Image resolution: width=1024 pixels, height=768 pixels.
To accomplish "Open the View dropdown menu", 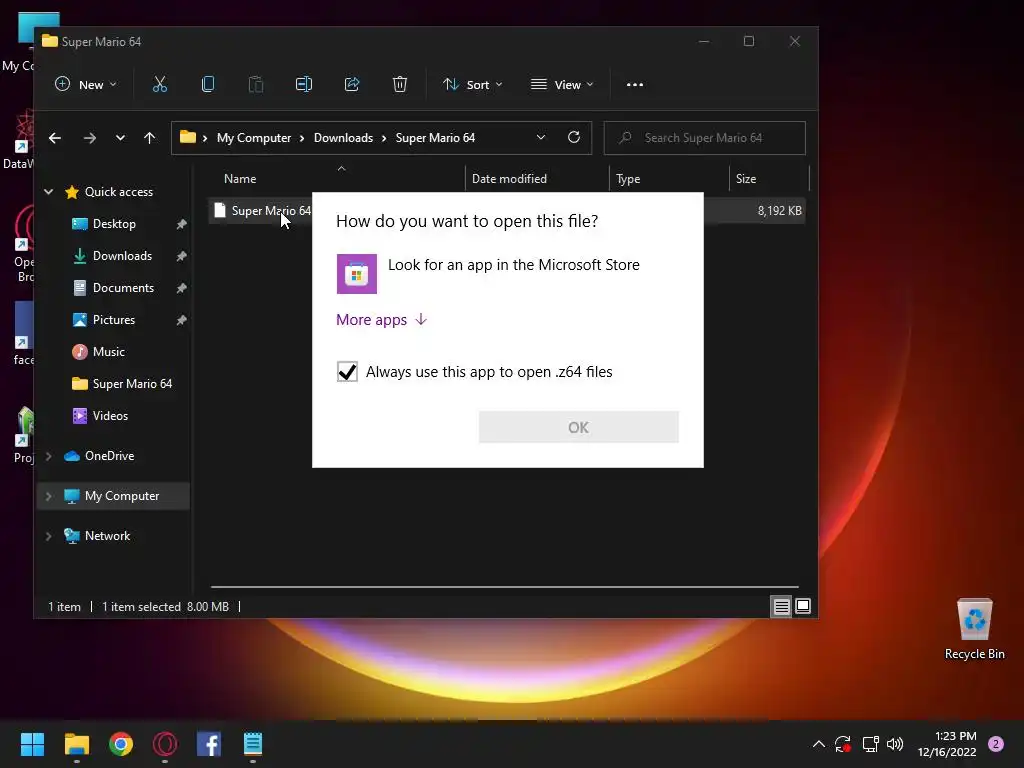I will [562, 84].
